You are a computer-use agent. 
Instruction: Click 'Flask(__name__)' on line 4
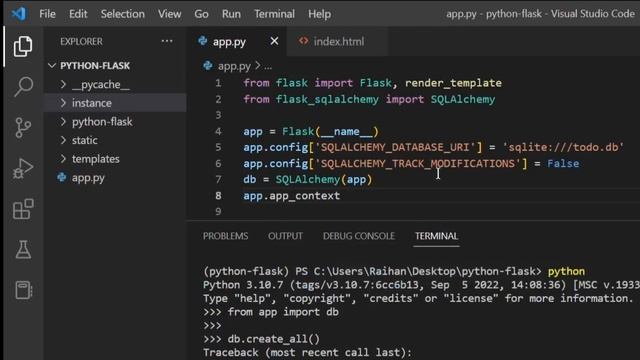pos(330,131)
